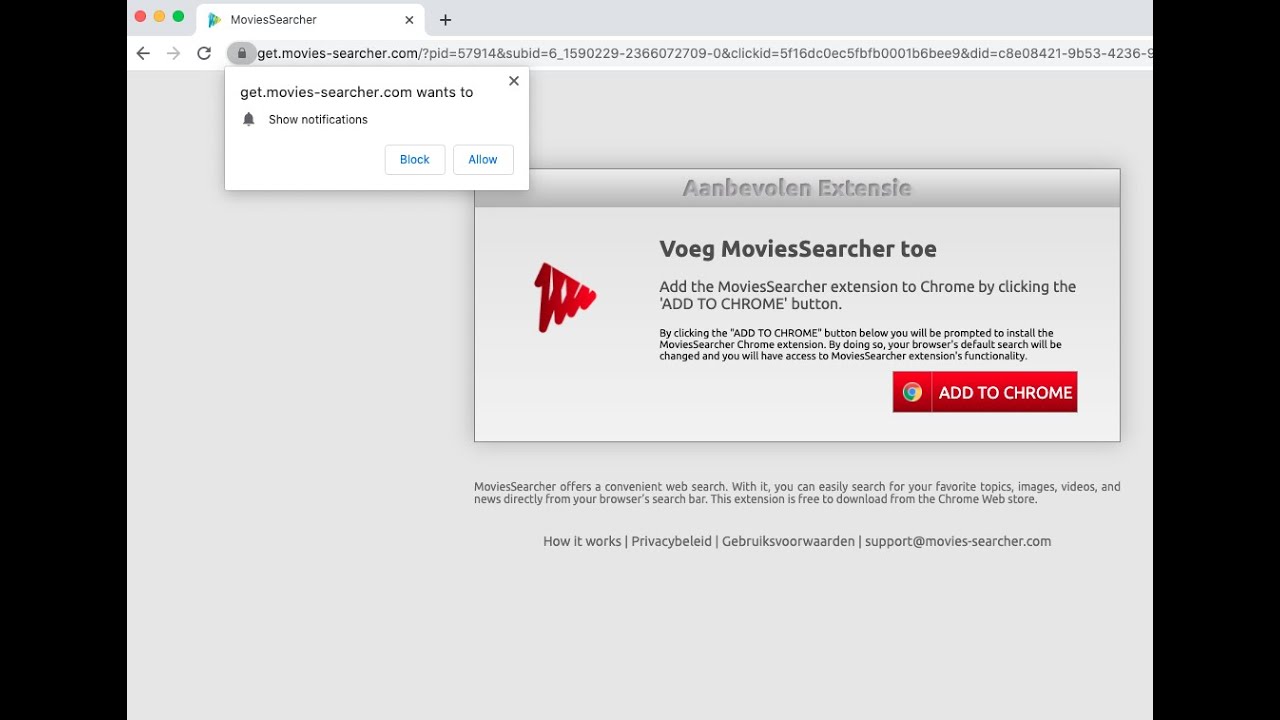The height and width of the screenshot is (720, 1280).
Task: Click the 'Aanbevolen Extensie' header text
Action: [x=797, y=187]
